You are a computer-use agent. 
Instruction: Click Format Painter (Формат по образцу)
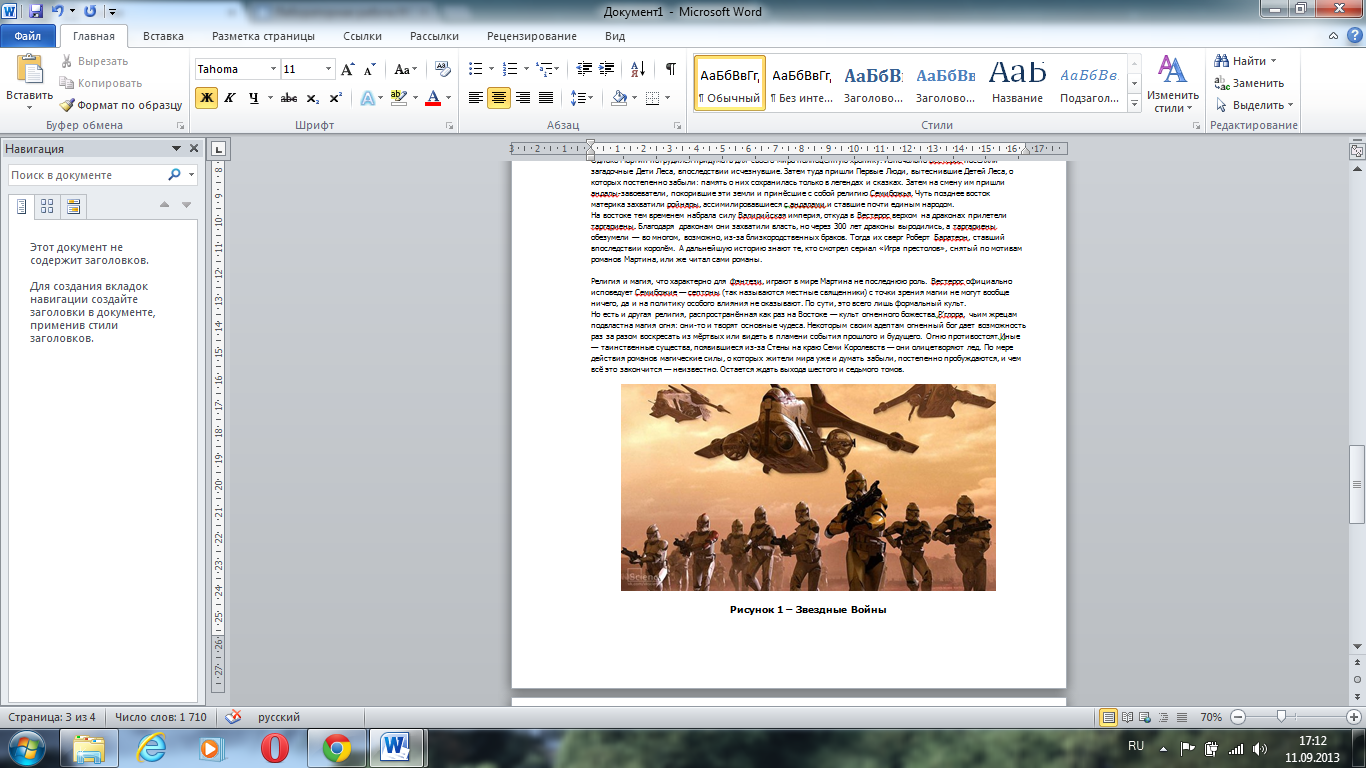120,105
